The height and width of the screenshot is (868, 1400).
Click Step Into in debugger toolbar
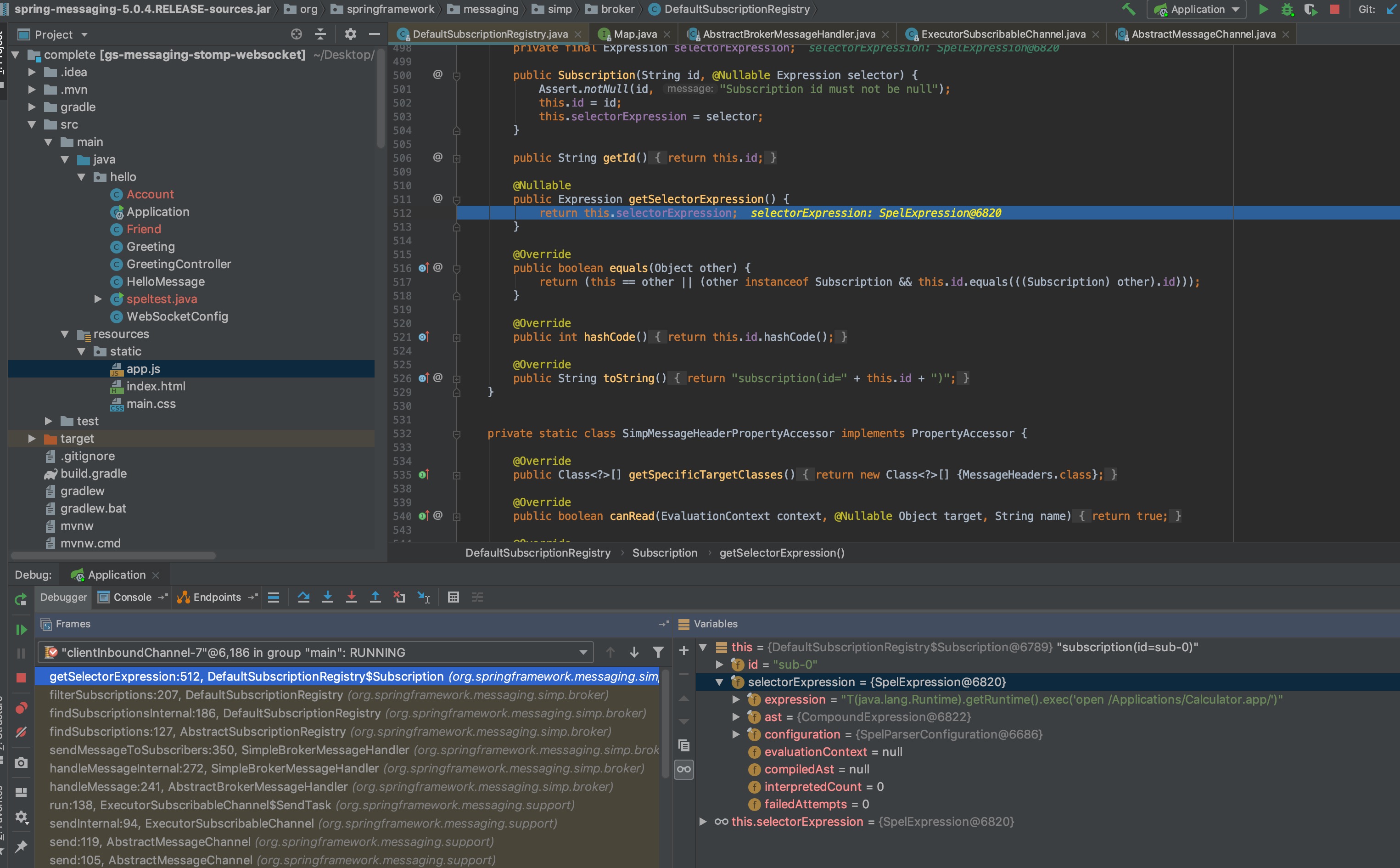(328, 597)
